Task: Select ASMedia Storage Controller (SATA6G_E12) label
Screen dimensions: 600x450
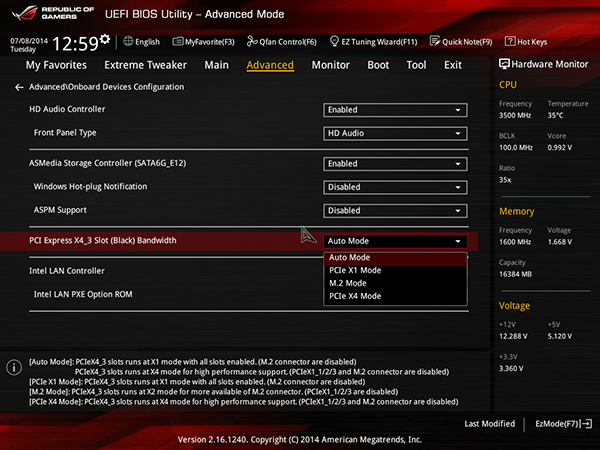Action: (x=108, y=163)
